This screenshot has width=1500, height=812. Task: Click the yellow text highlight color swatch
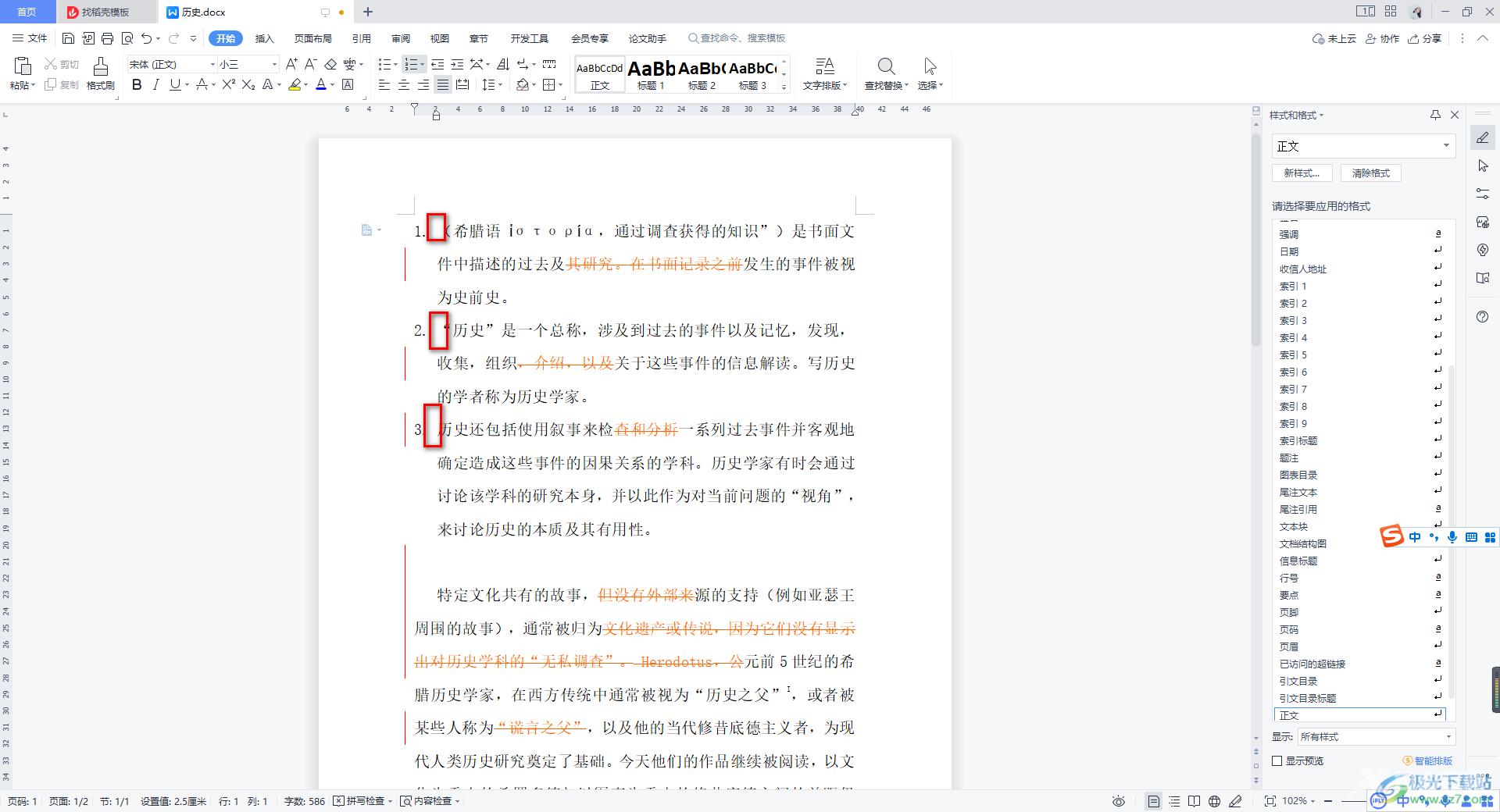295,84
